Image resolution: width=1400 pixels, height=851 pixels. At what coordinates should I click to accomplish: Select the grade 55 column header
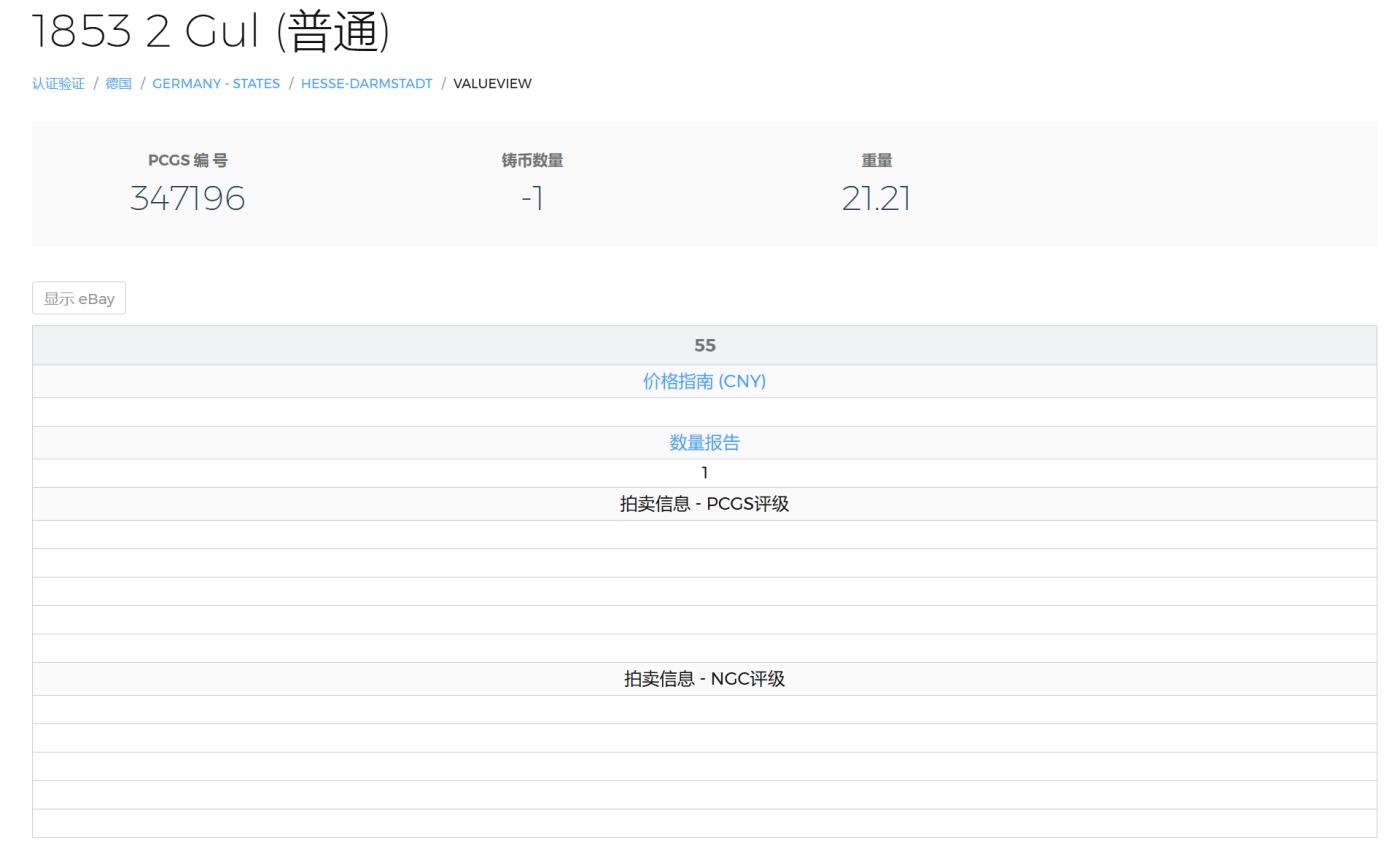click(704, 345)
